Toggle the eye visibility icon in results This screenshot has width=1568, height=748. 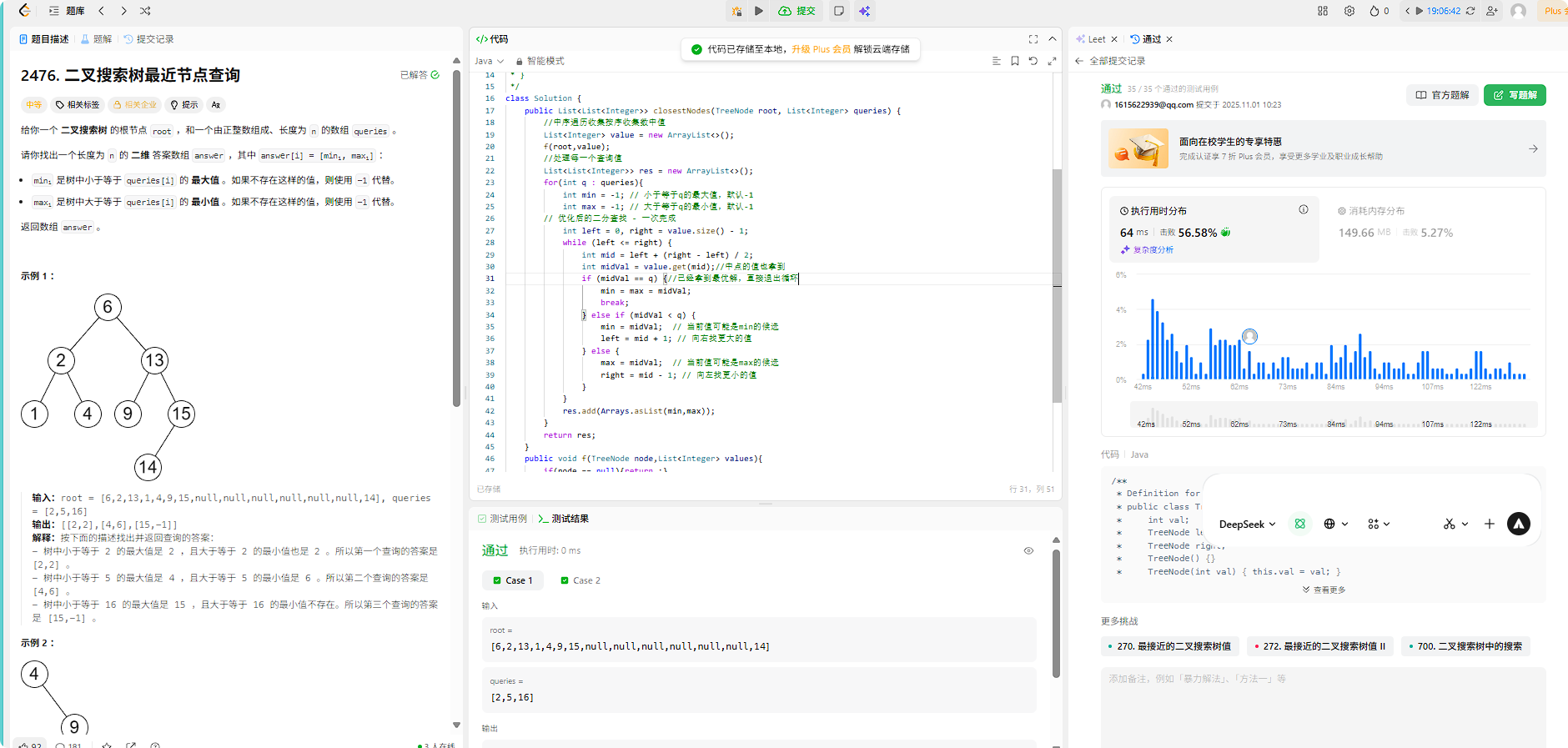1028,550
